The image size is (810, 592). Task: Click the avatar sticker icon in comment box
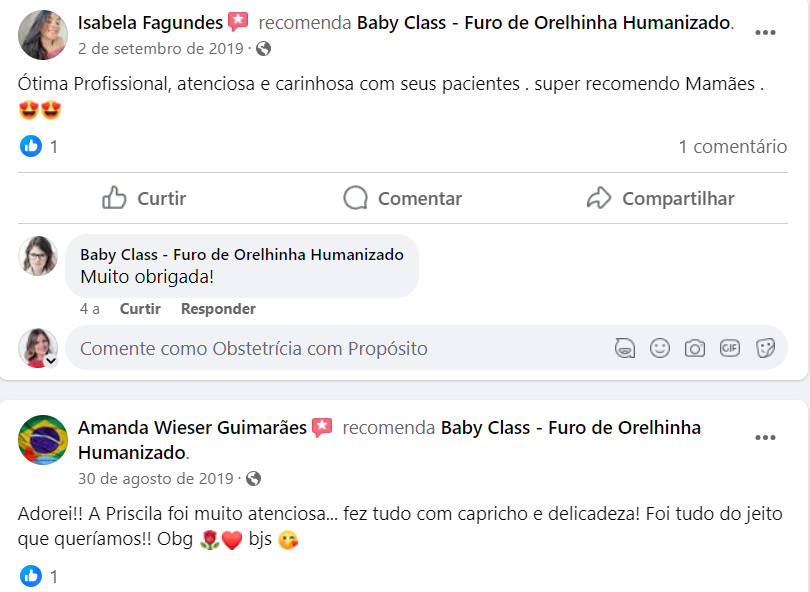point(625,348)
